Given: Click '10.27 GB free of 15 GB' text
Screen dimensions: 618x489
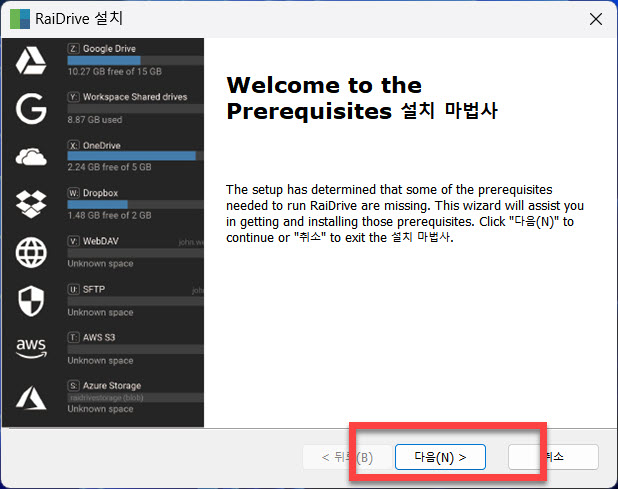Looking at the screenshot, I should (x=115, y=71).
